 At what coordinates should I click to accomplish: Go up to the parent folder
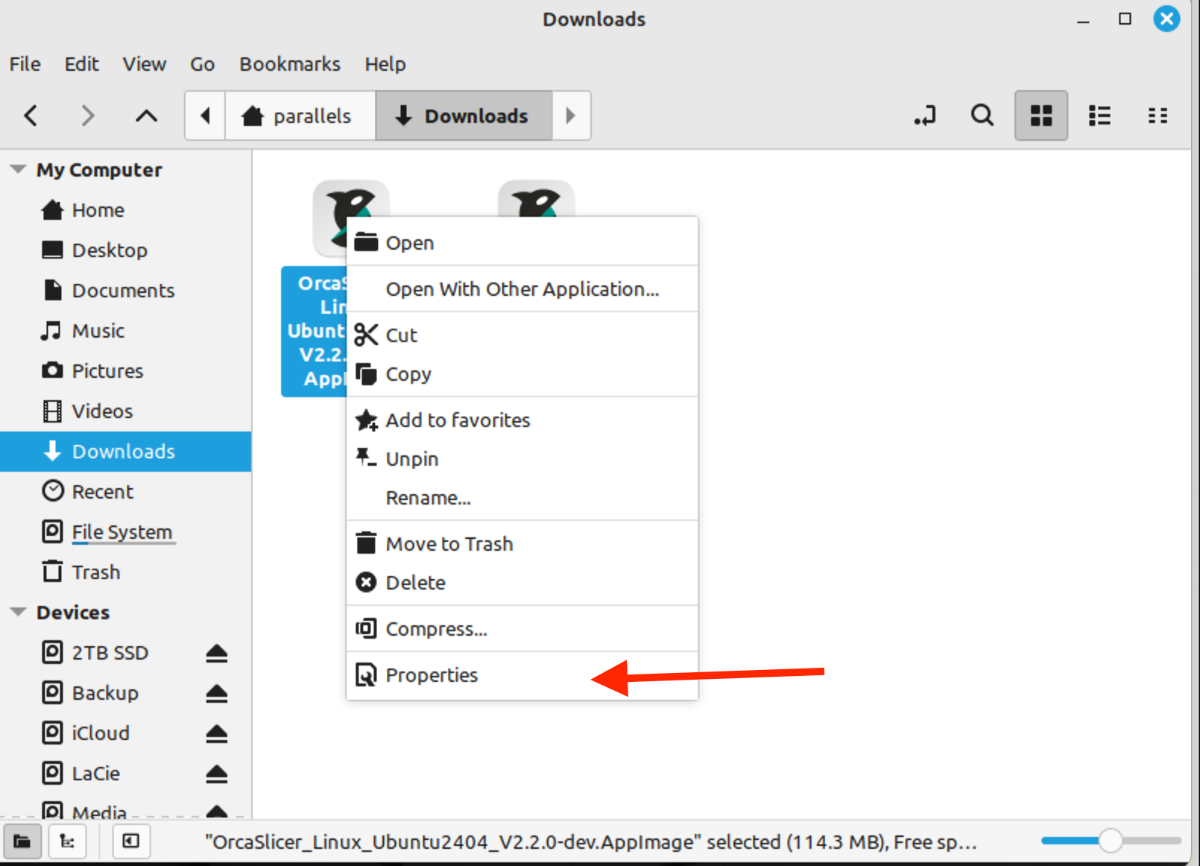tap(146, 116)
